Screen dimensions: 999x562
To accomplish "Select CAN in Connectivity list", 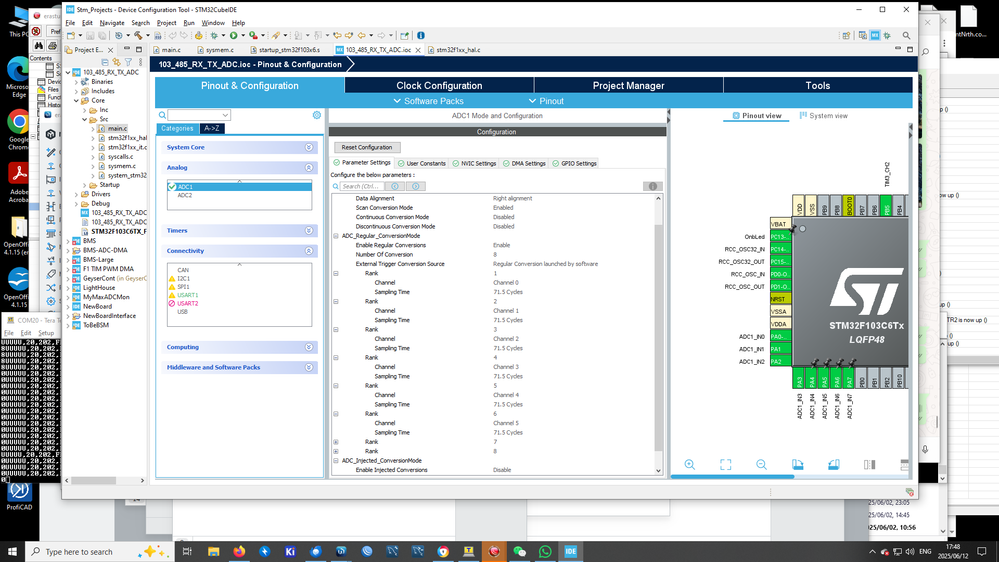I will point(183,270).
